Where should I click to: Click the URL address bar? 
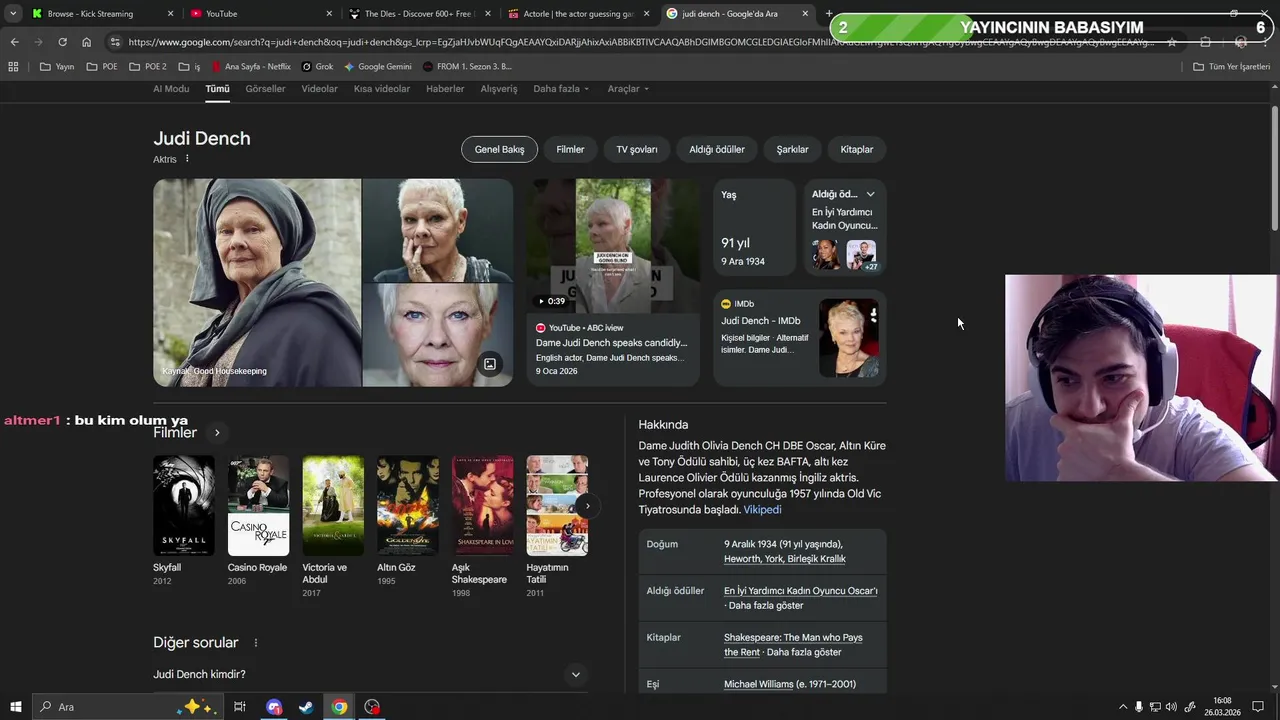[x=640, y=42]
